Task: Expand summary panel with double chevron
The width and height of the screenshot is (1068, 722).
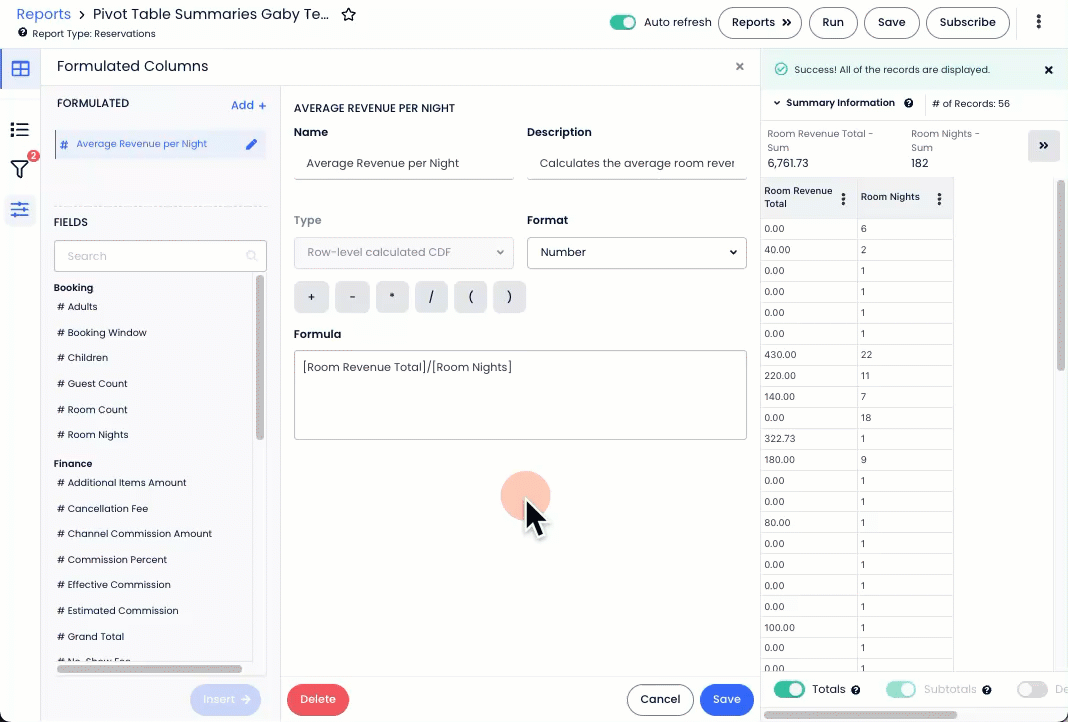Action: pos(1043,145)
